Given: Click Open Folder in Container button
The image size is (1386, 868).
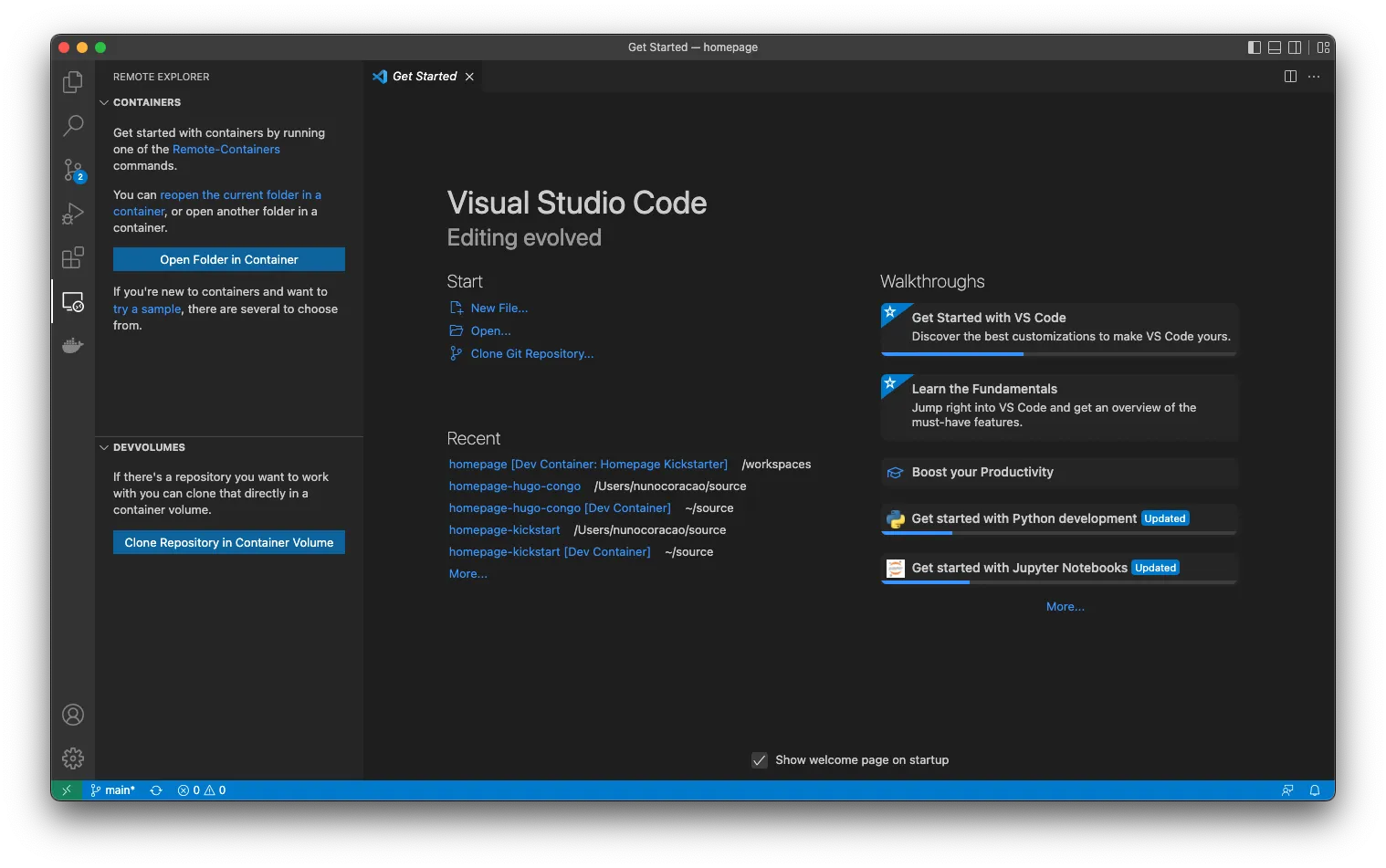Looking at the screenshot, I should coord(229,259).
